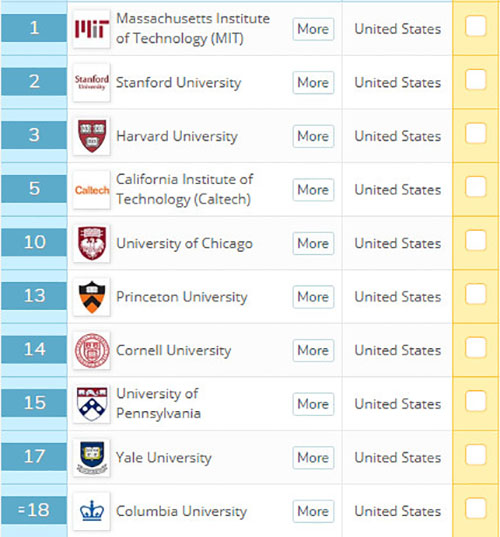The image size is (500, 537).
Task: Click the MIT logo icon
Action: coord(91,29)
